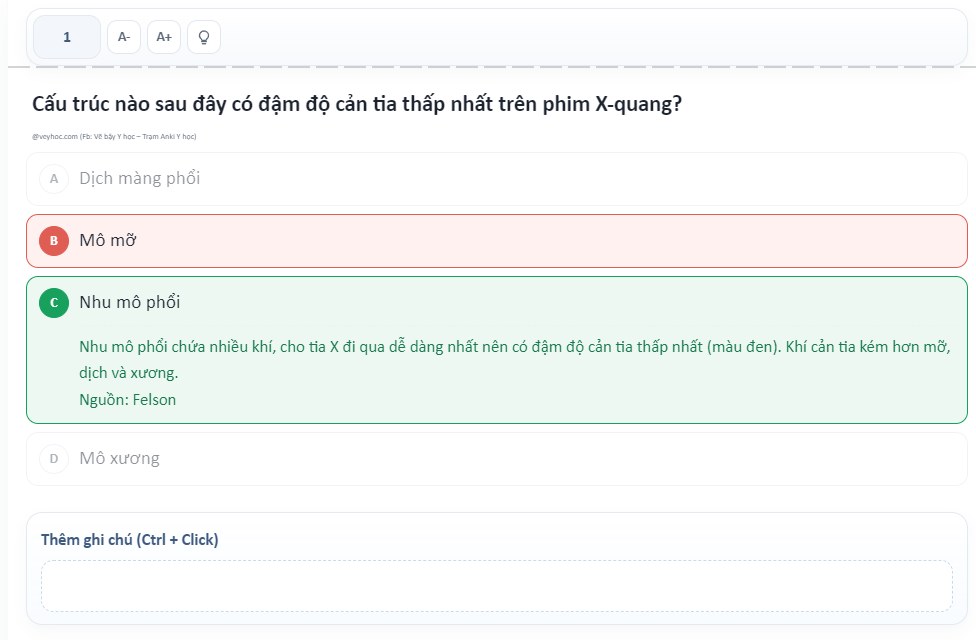This screenshot has height=640, width=976.
Task: Choose the answer text "Nhu mô phổi"
Action: 129,302
